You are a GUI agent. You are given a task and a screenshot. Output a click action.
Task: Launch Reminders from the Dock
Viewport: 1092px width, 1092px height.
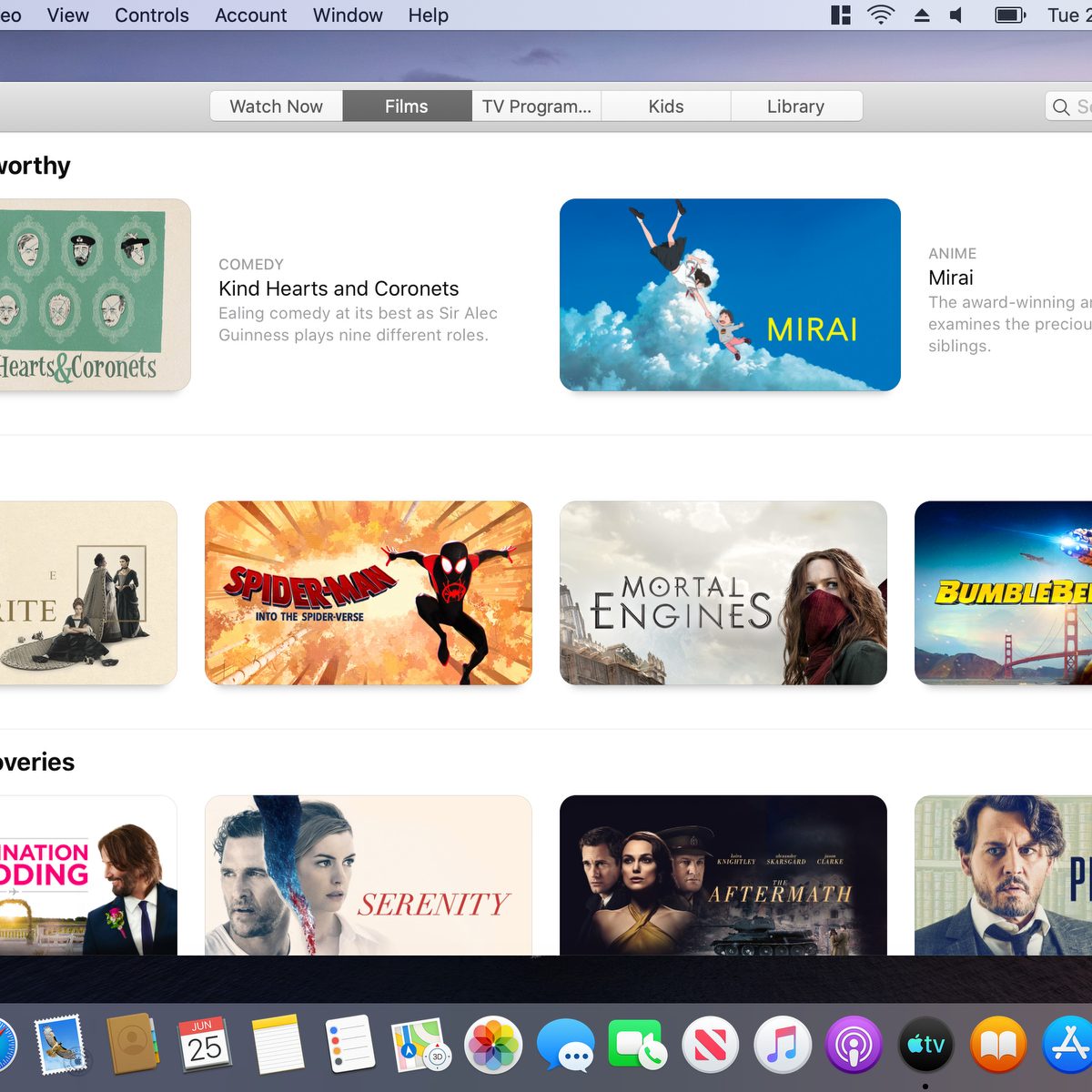pos(349,1046)
